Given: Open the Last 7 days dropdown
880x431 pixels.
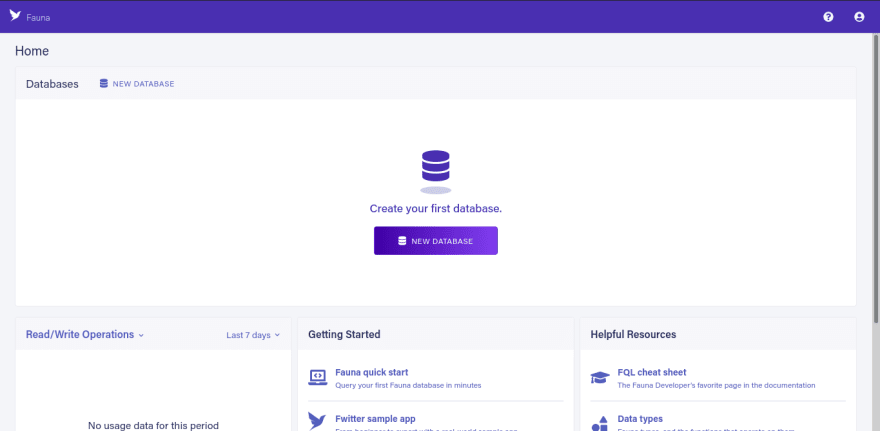Looking at the screenshot, I should 253,335.
